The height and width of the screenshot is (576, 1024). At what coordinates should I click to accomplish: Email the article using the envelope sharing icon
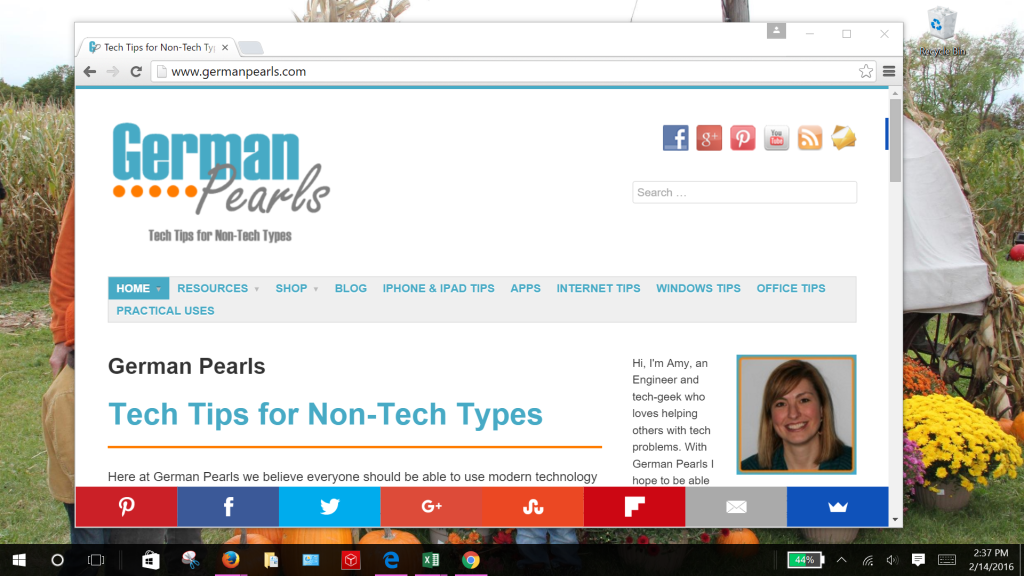click(736, 506)
